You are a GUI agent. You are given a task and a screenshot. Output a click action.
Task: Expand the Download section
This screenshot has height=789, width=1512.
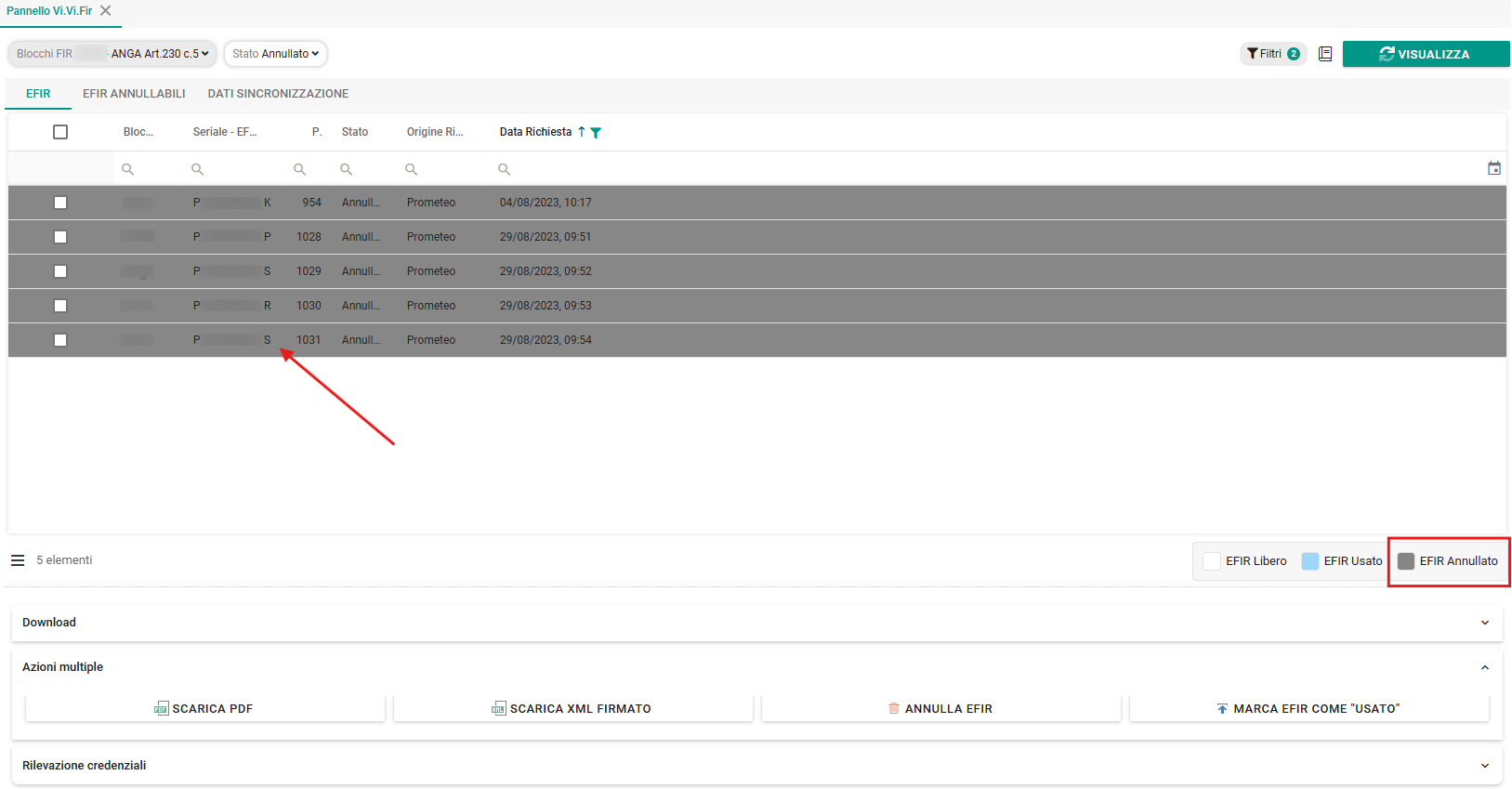[756, 623]
